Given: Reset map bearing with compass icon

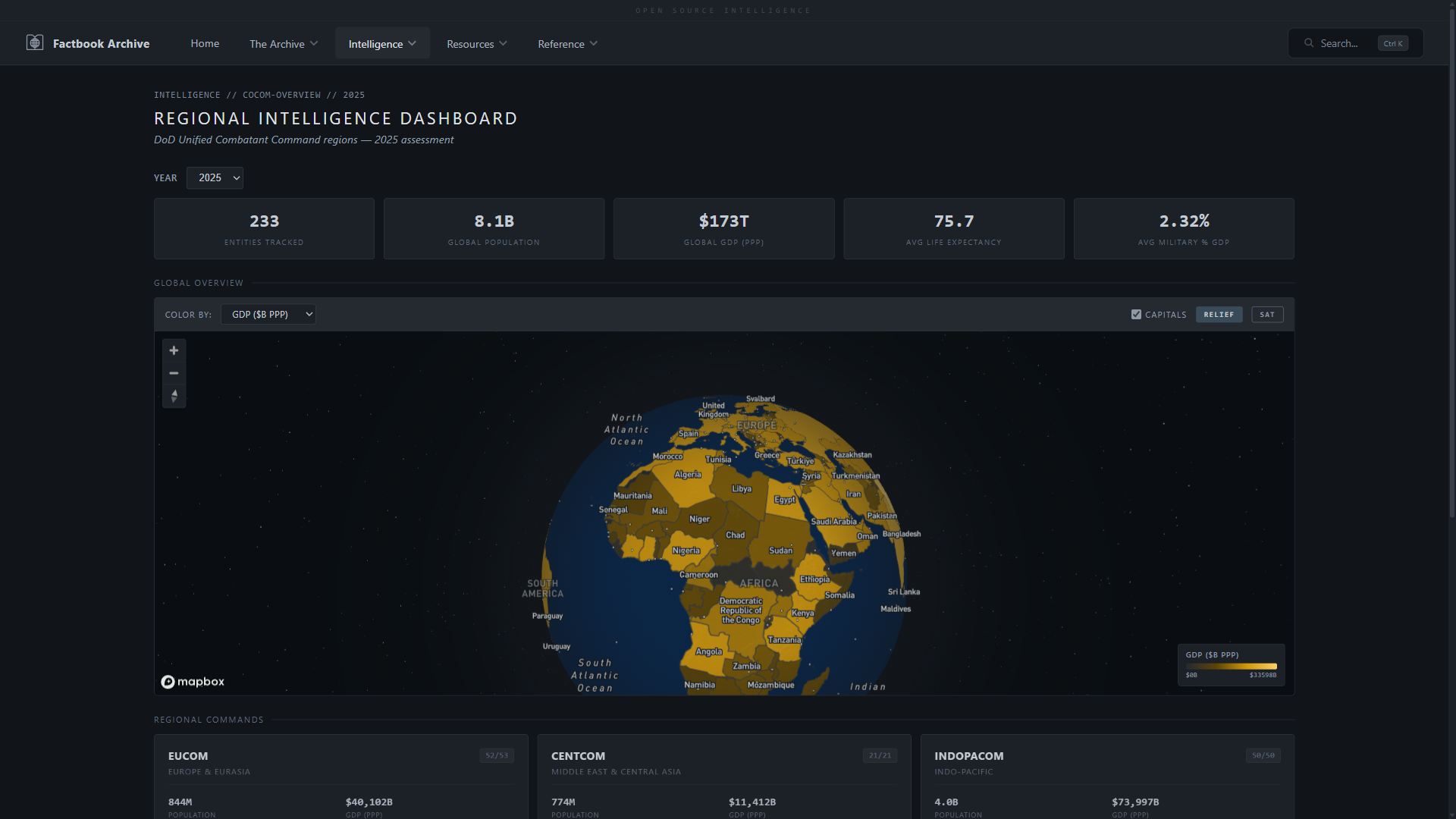Looking at the screenshot, I should click(x=174, y=396).
